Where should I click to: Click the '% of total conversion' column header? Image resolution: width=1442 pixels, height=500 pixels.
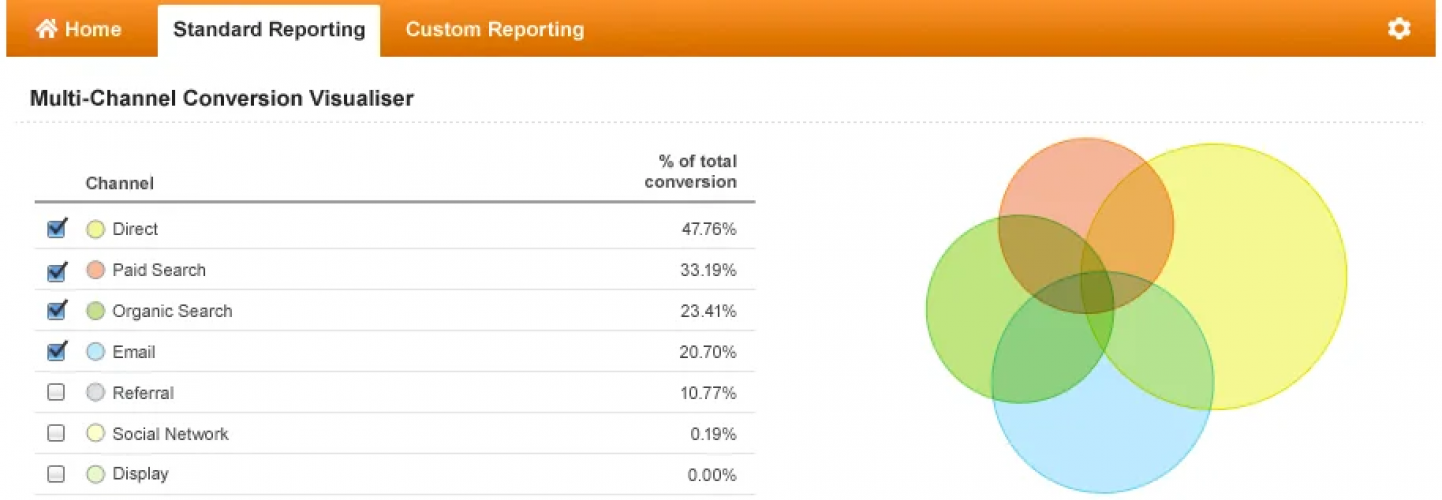pos(691,172)
